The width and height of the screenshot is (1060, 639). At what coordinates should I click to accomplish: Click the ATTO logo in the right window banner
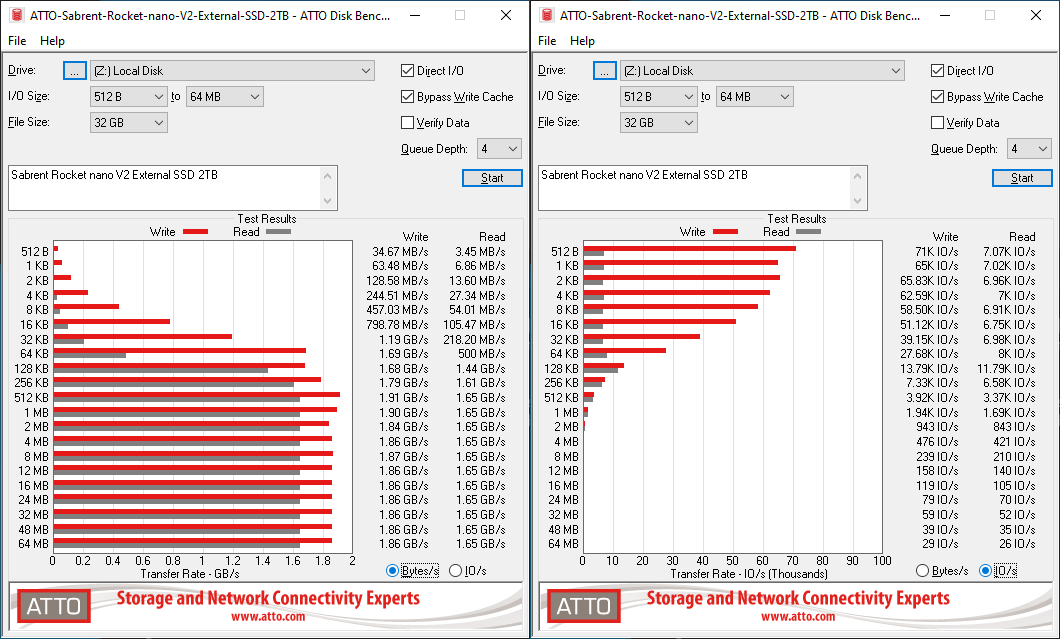coord(584,606)
